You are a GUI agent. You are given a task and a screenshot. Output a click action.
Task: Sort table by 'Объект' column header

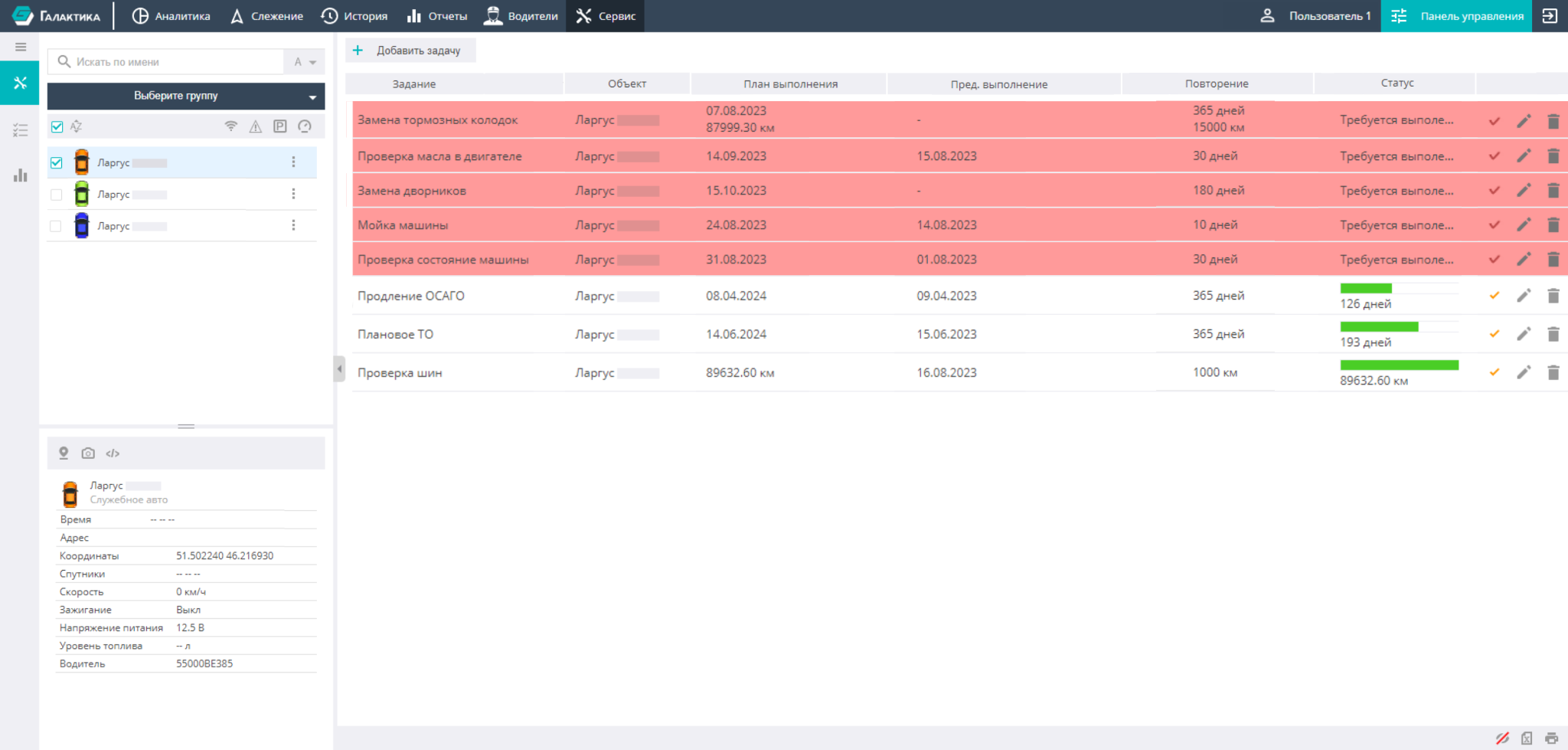pyautogui.click(x=627, y=84)
